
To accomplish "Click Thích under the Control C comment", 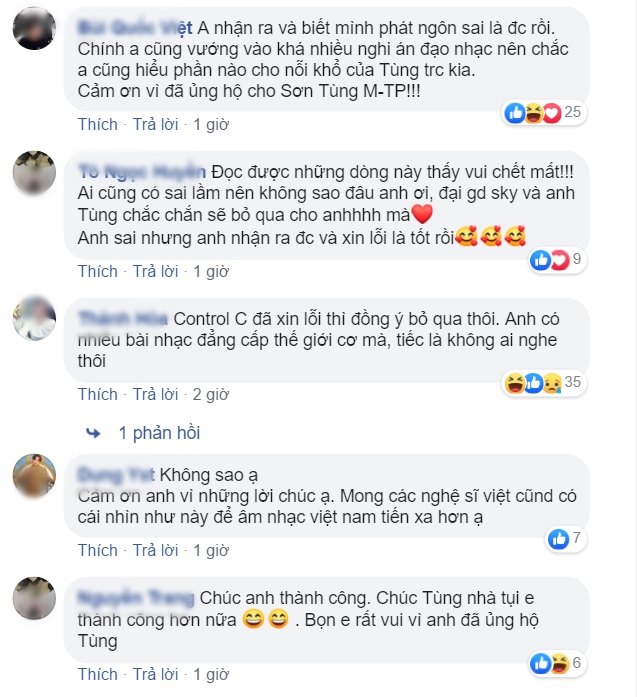I will (x=98, y=395).
